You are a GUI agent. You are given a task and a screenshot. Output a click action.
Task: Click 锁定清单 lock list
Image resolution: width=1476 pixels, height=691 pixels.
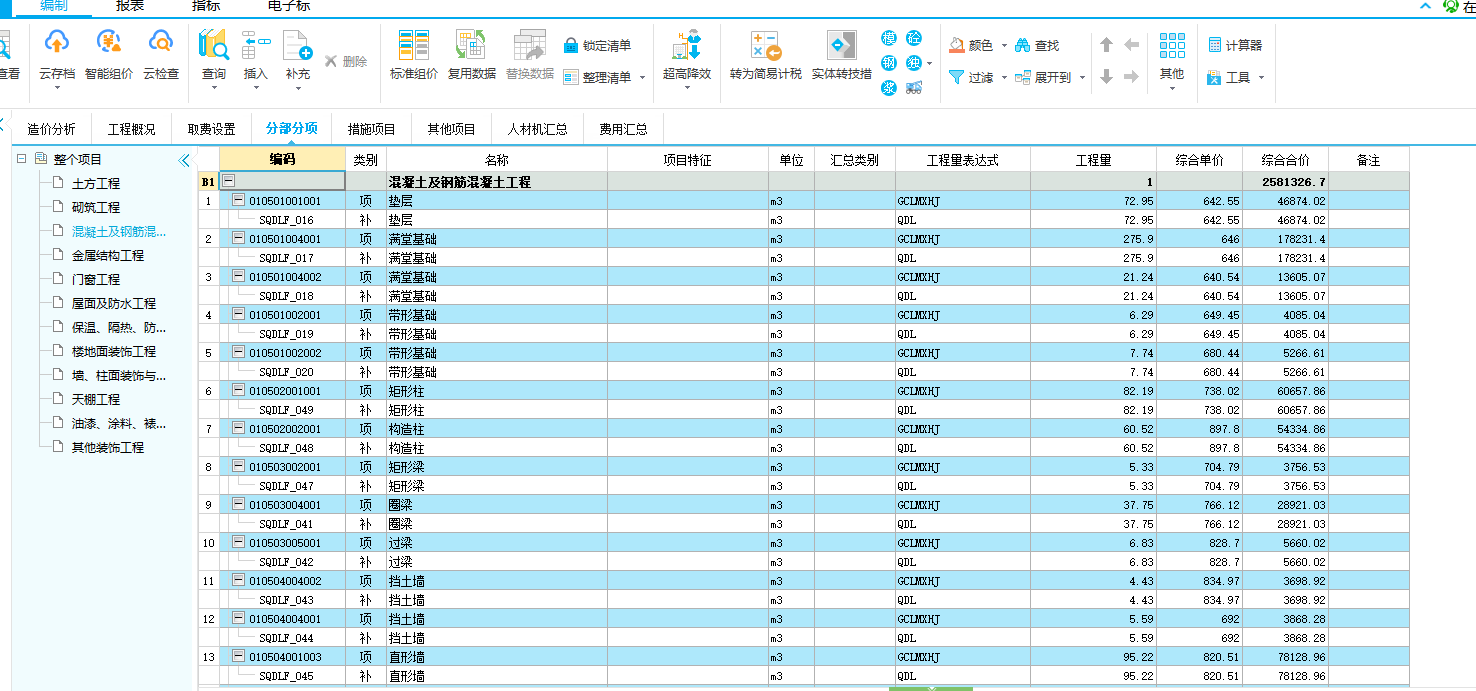click(x=598, y=45)
